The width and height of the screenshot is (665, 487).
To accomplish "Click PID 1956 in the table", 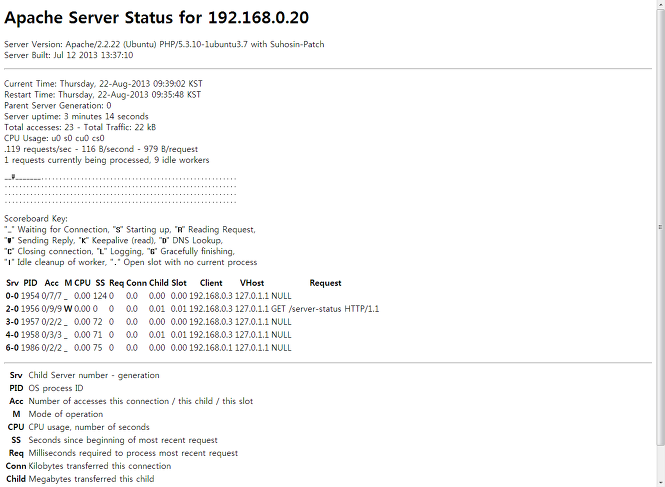I will (30, 309).
